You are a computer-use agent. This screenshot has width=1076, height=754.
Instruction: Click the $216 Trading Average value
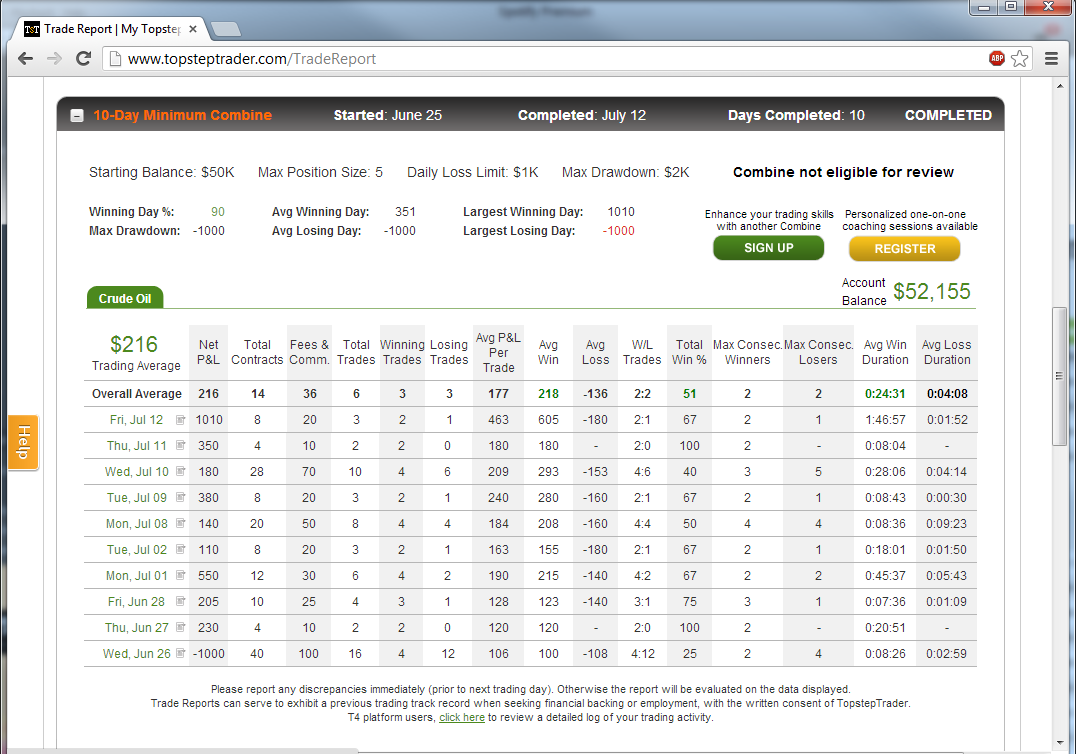coord(134,344)
